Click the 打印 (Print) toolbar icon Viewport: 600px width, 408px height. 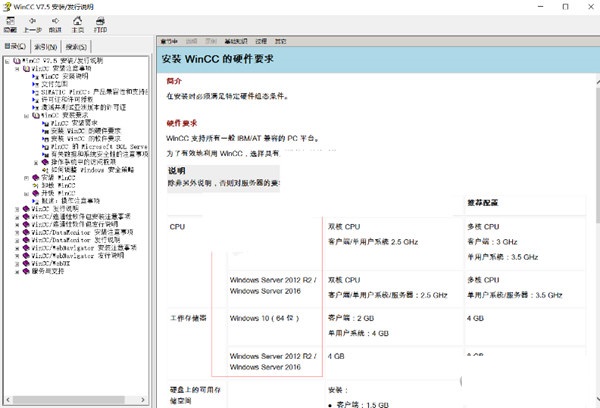click(100, 25)
